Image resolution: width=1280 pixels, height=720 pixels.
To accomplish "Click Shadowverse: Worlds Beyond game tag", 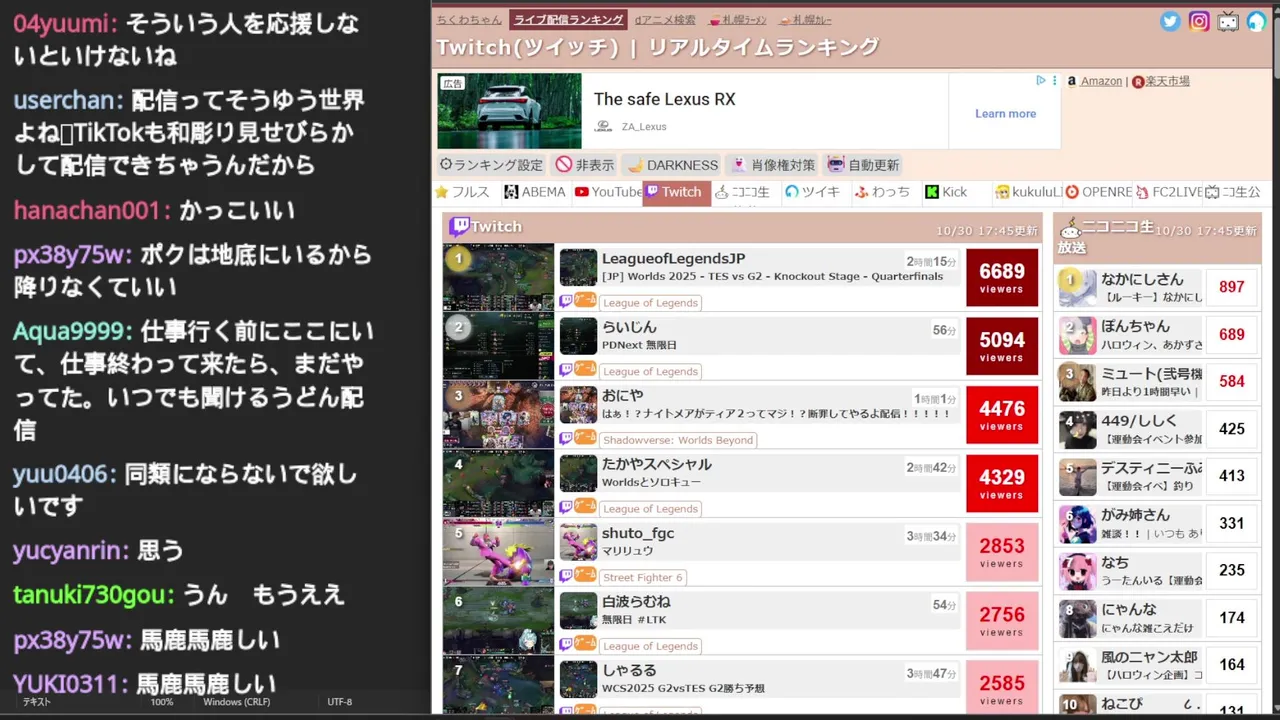I will pos(678,440).
